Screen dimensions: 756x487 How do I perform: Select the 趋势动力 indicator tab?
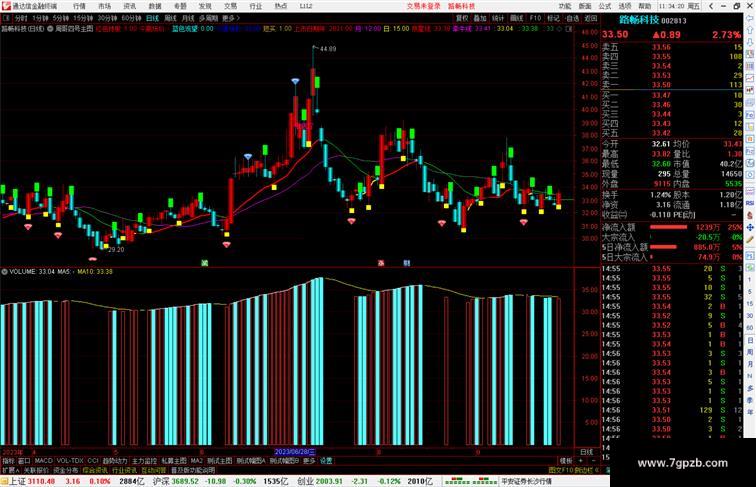pyautogui.click(x=115, y=461)
